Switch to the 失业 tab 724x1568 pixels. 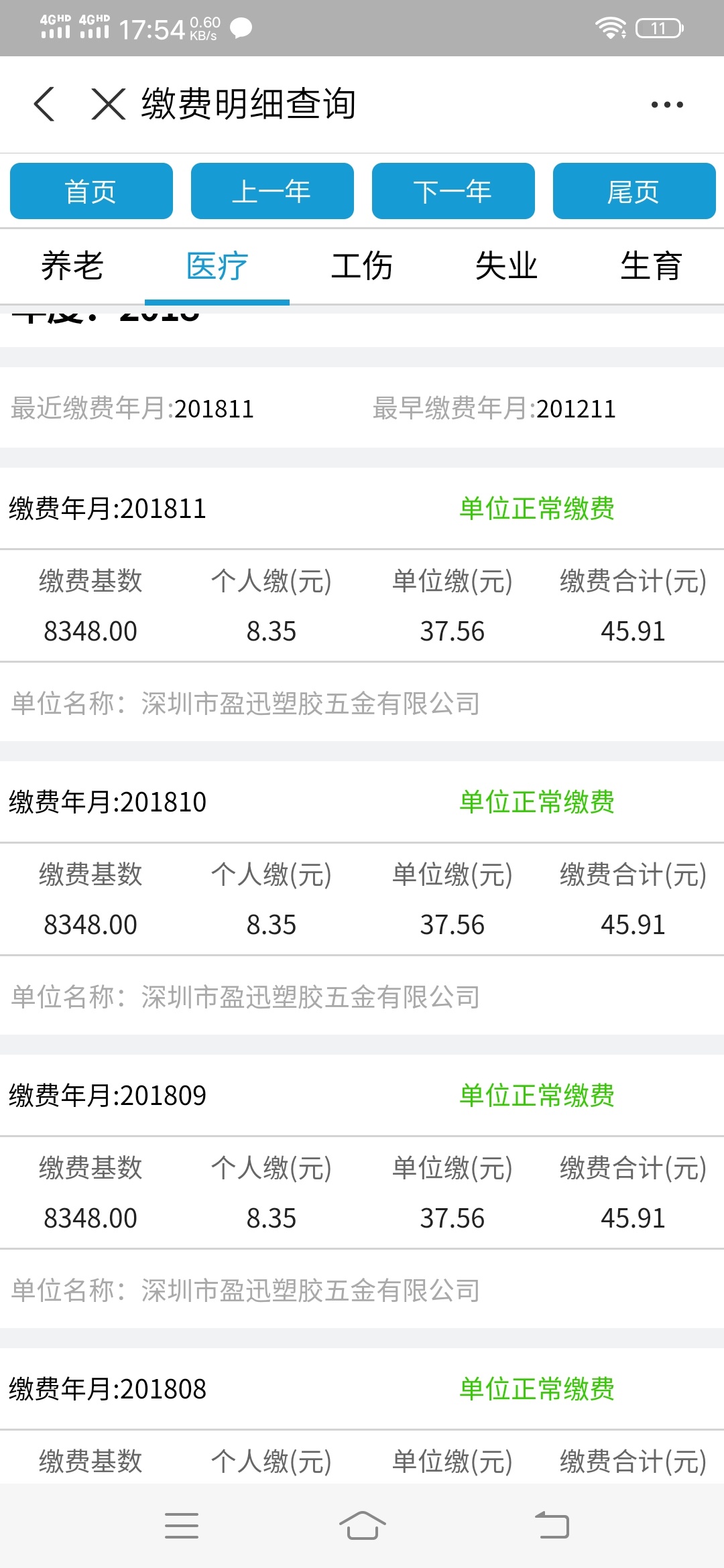click(x=507, y=266)
